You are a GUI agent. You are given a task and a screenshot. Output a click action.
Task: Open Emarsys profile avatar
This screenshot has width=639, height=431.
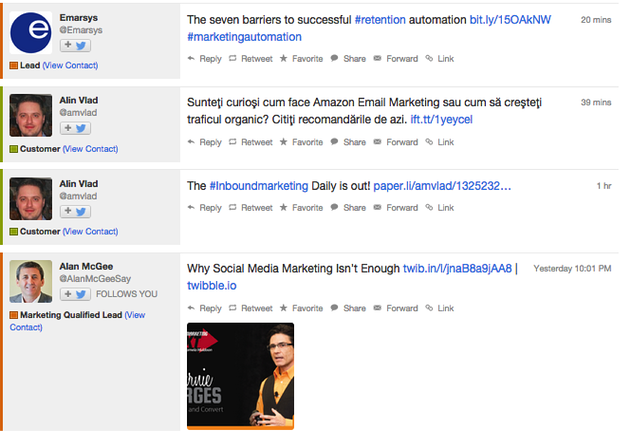click(x=31, y=33)
